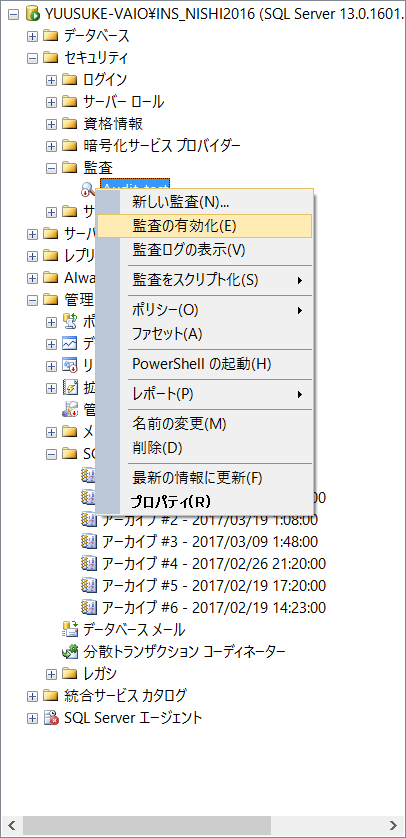Image resolution: width=406 pixels, height=838 pixels.
Task: Select 最新の情報に更新(F) menu entry
Action: click(x=204, y=477)
